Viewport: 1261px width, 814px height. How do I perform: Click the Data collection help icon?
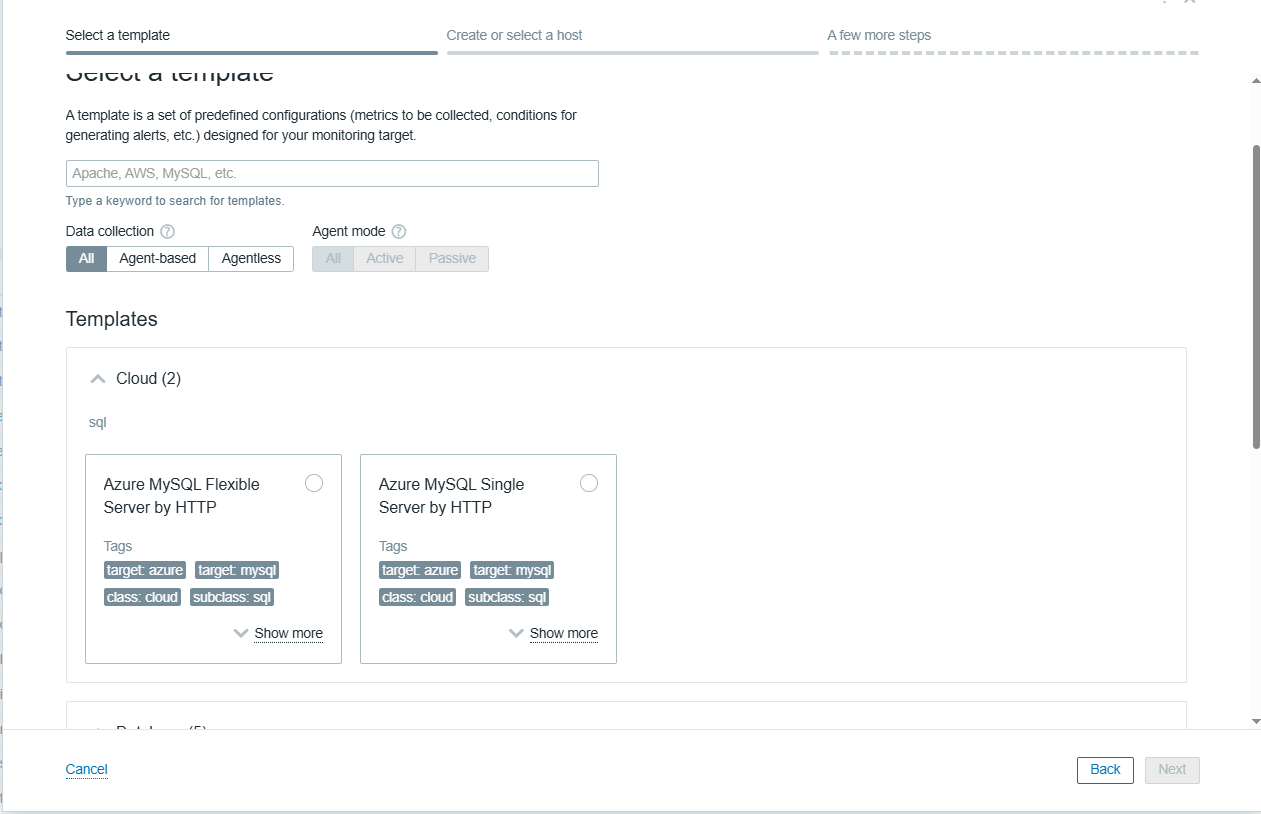click(168, 232)
